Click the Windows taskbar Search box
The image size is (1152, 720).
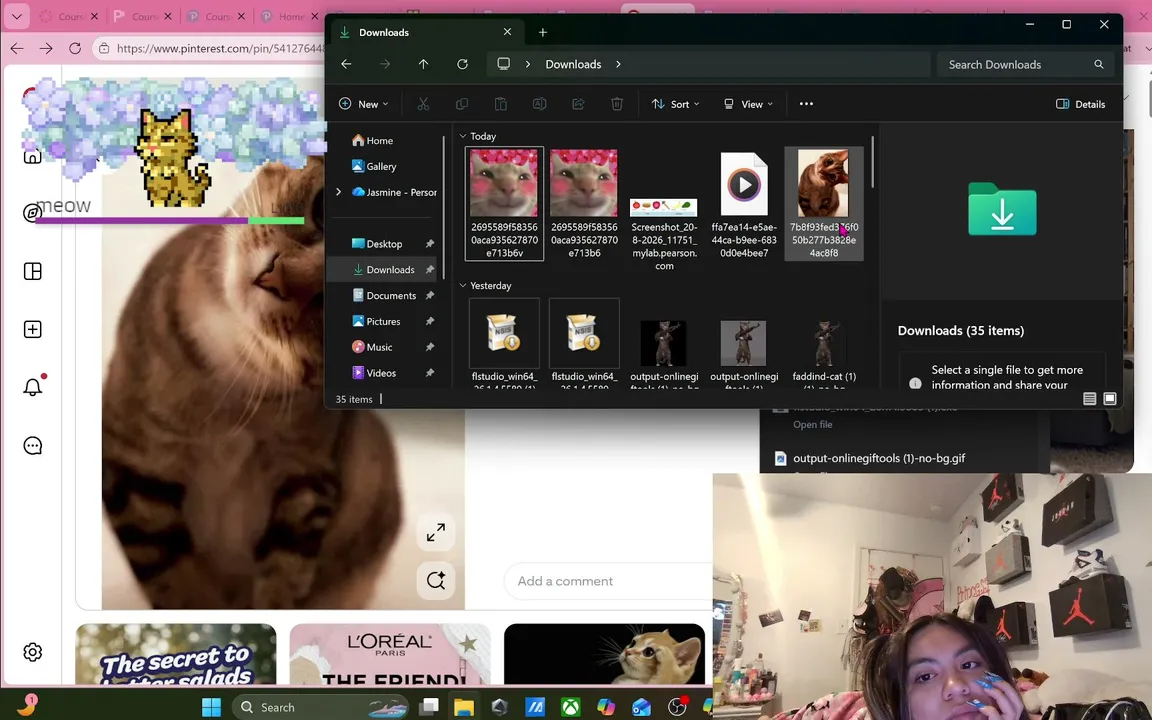[321, 707]
